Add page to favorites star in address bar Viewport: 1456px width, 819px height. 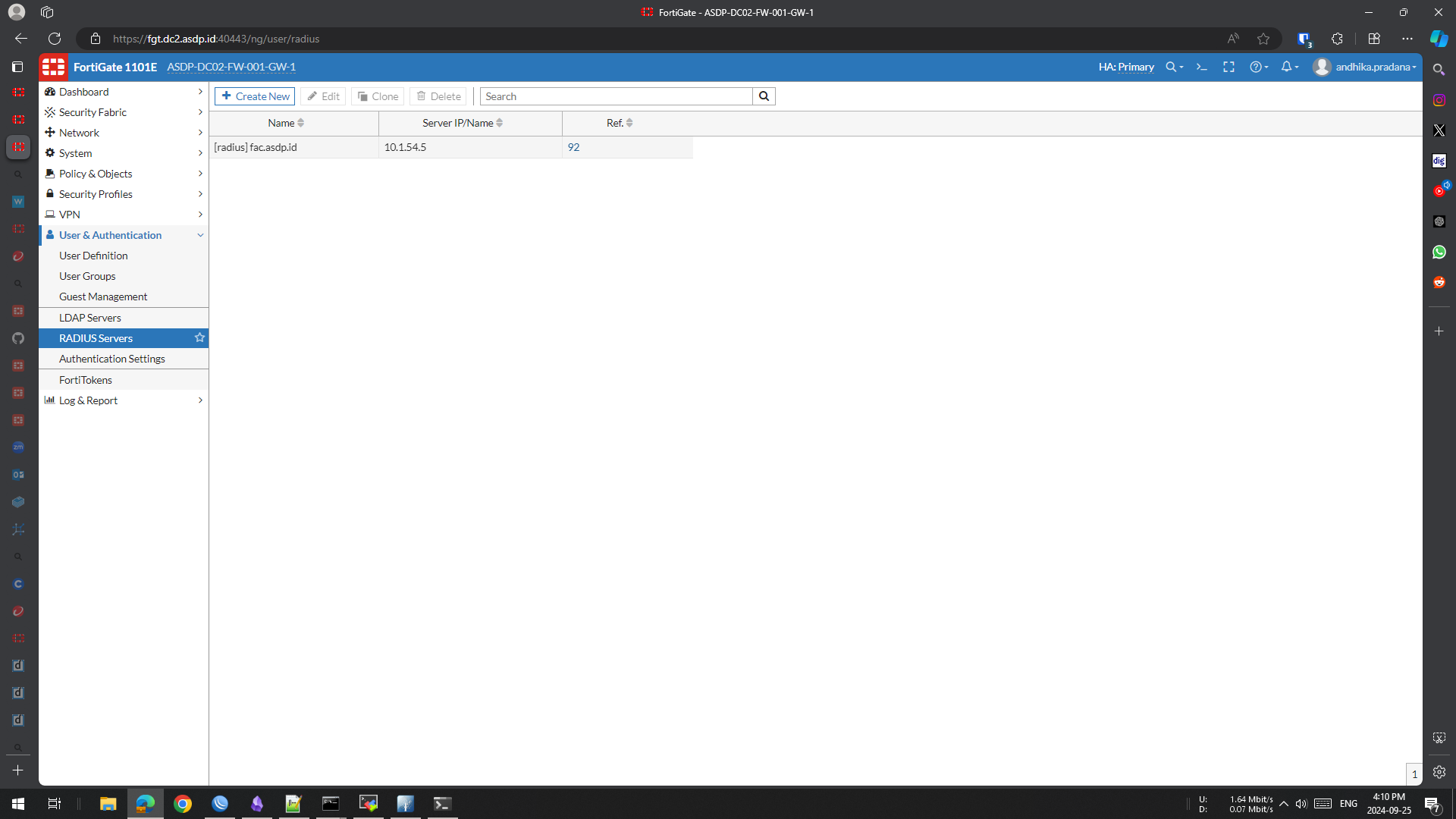click(1263, 39)
